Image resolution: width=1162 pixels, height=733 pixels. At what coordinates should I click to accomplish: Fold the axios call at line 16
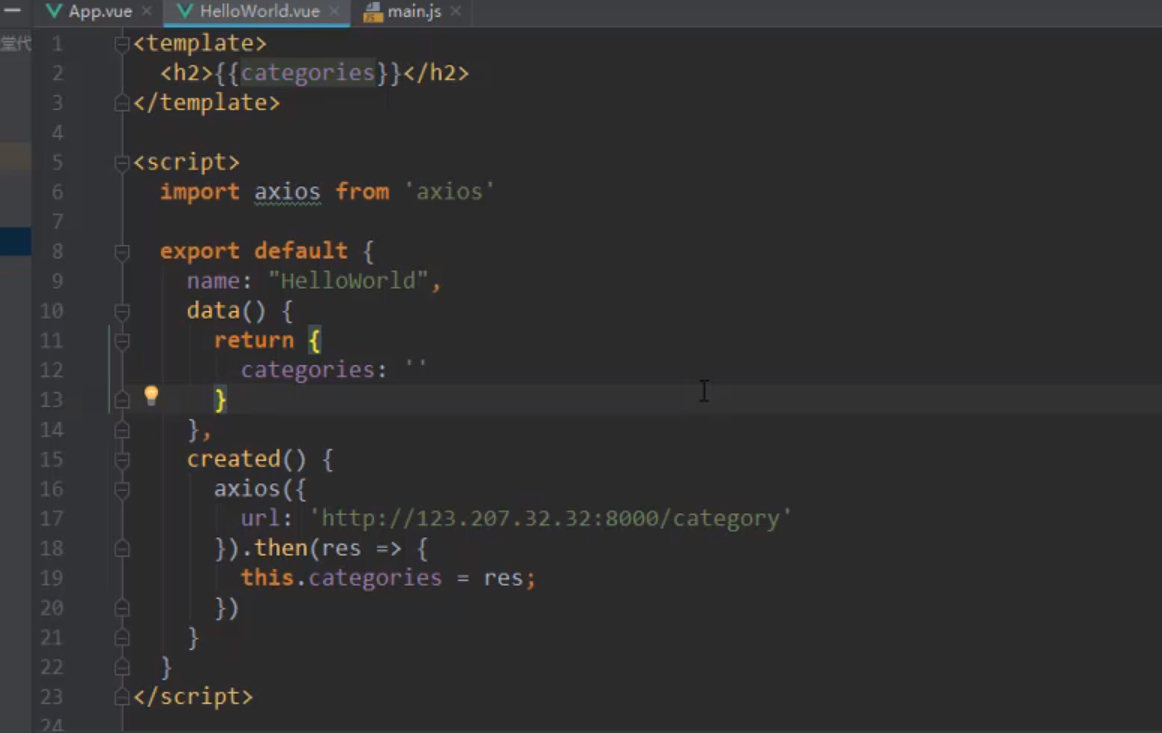122,490
